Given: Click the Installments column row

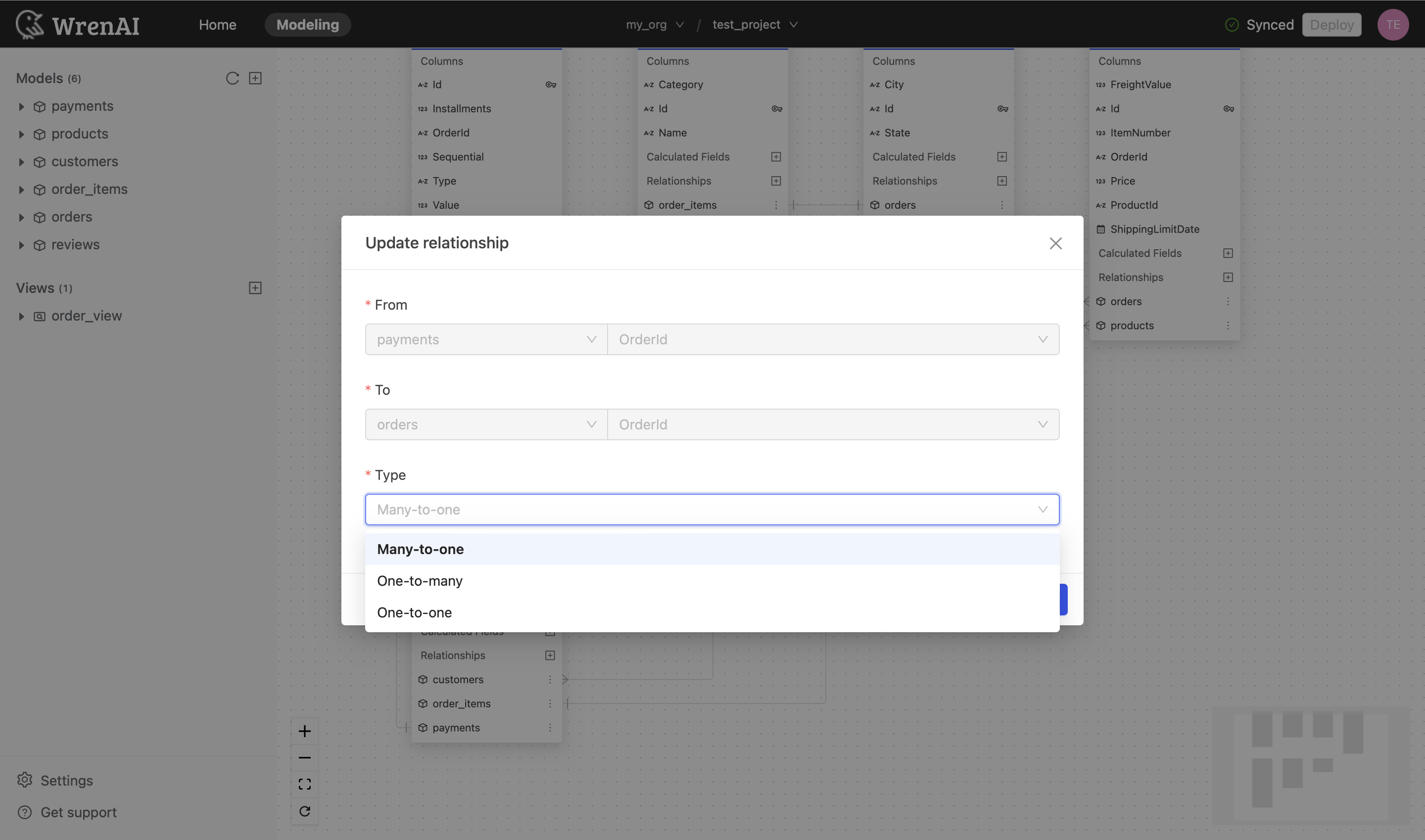Looking at the screenshot, I should (487, 109).
